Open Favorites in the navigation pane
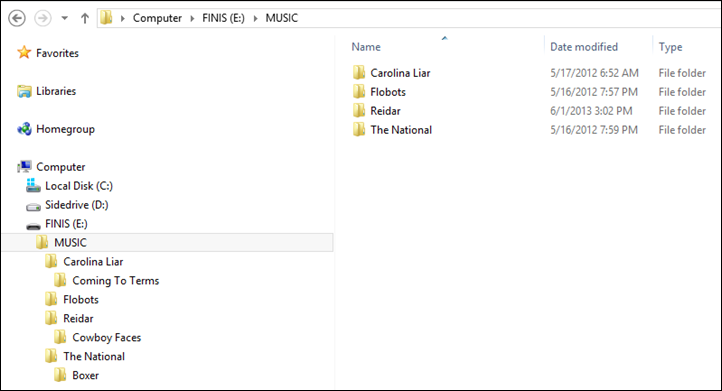This screenshot has width=722, height=391. 57,53
